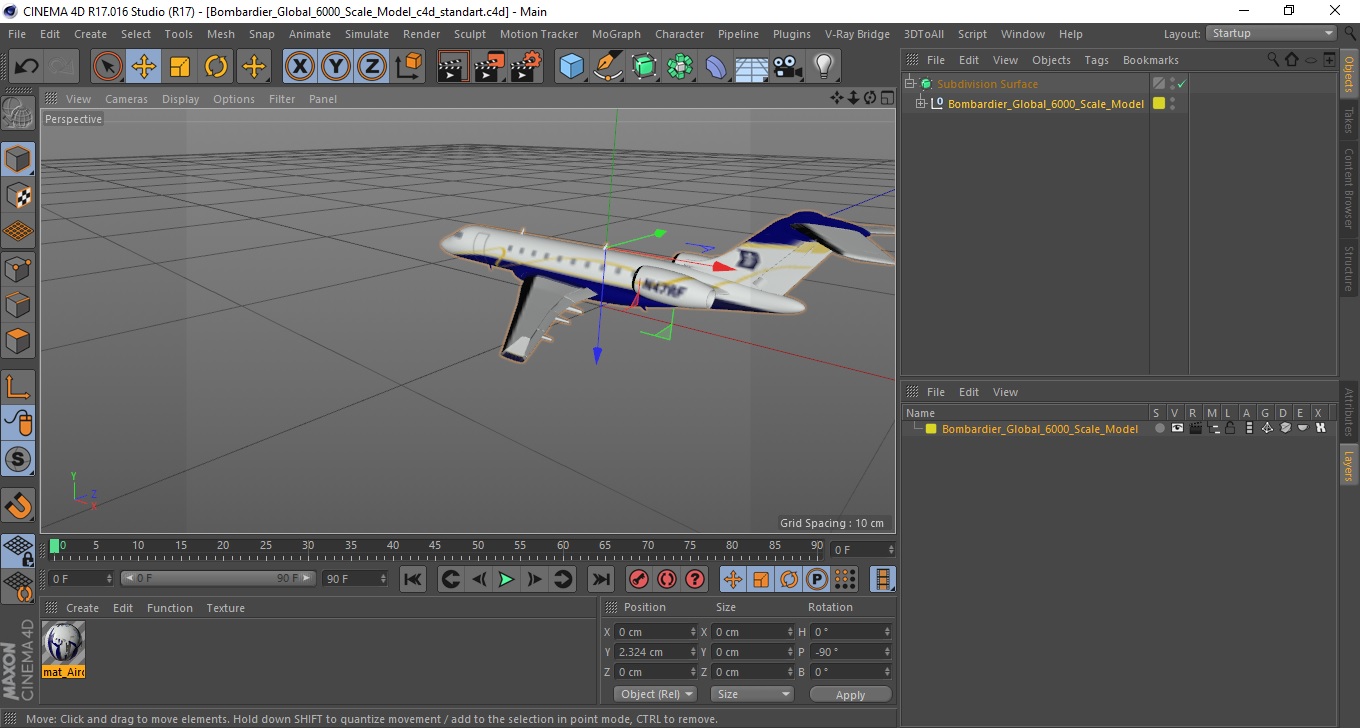Open the material manager Function menu

[x=170, y=608]
